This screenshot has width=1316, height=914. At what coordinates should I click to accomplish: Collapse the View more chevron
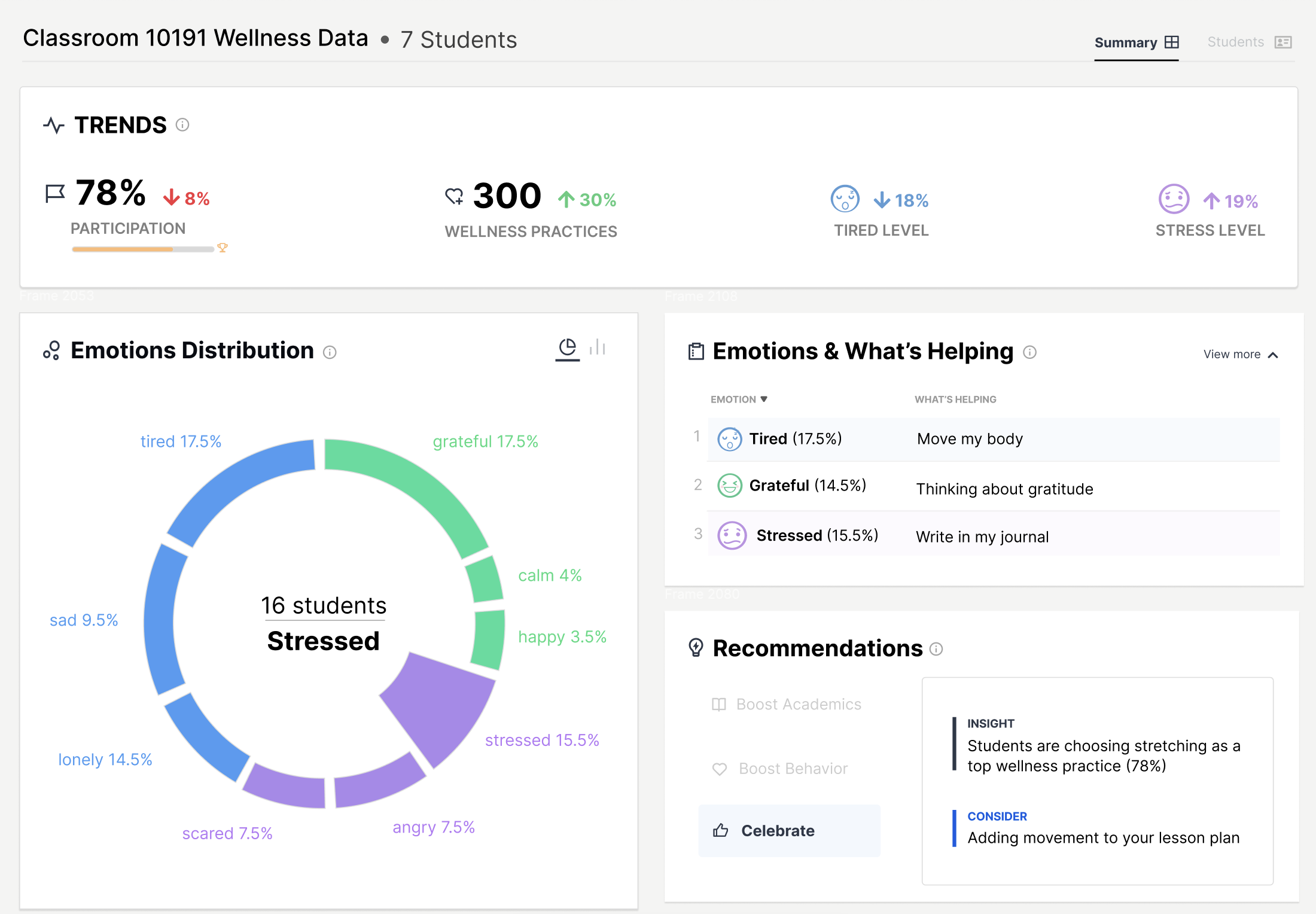[x=1273, y=355]
